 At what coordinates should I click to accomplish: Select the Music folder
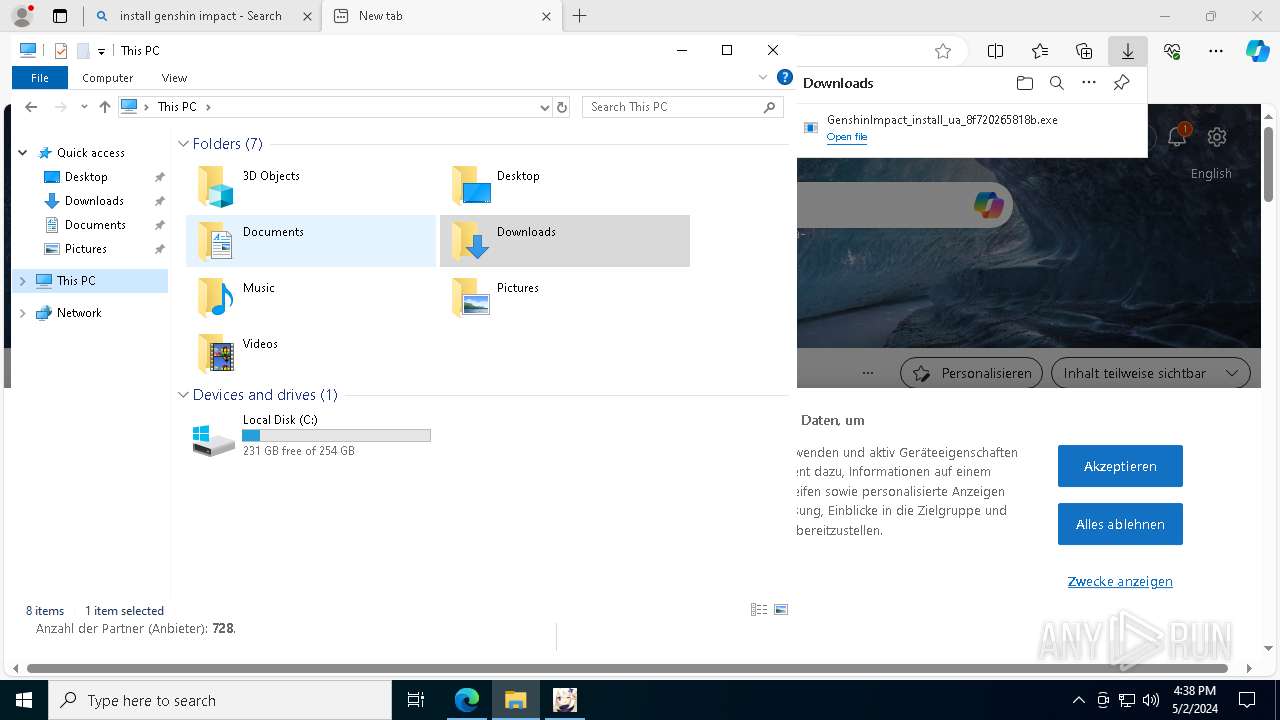tap(311, 297)
